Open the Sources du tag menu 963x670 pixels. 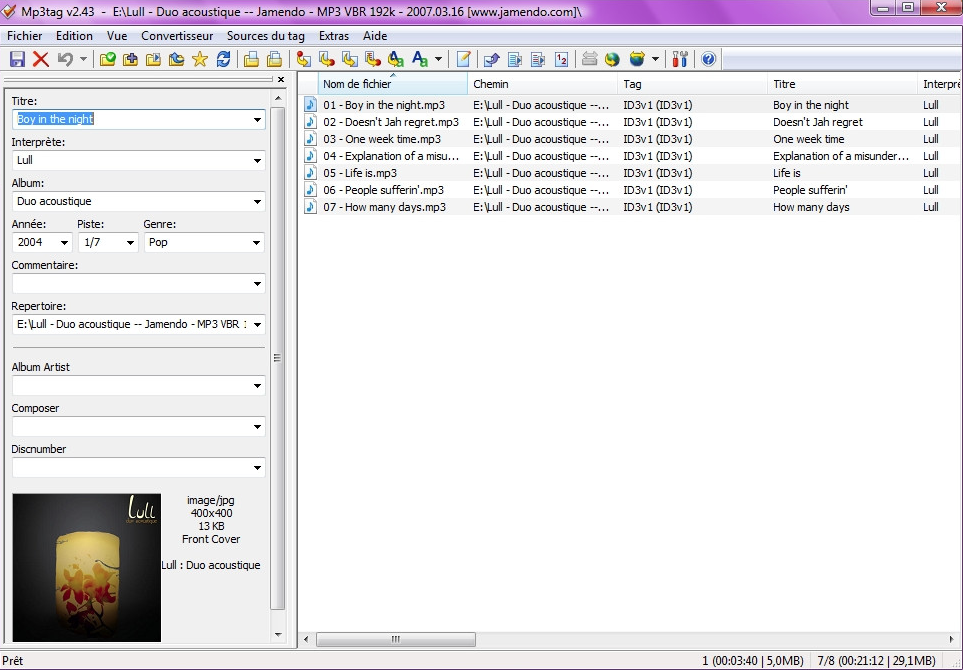[265, 35]
